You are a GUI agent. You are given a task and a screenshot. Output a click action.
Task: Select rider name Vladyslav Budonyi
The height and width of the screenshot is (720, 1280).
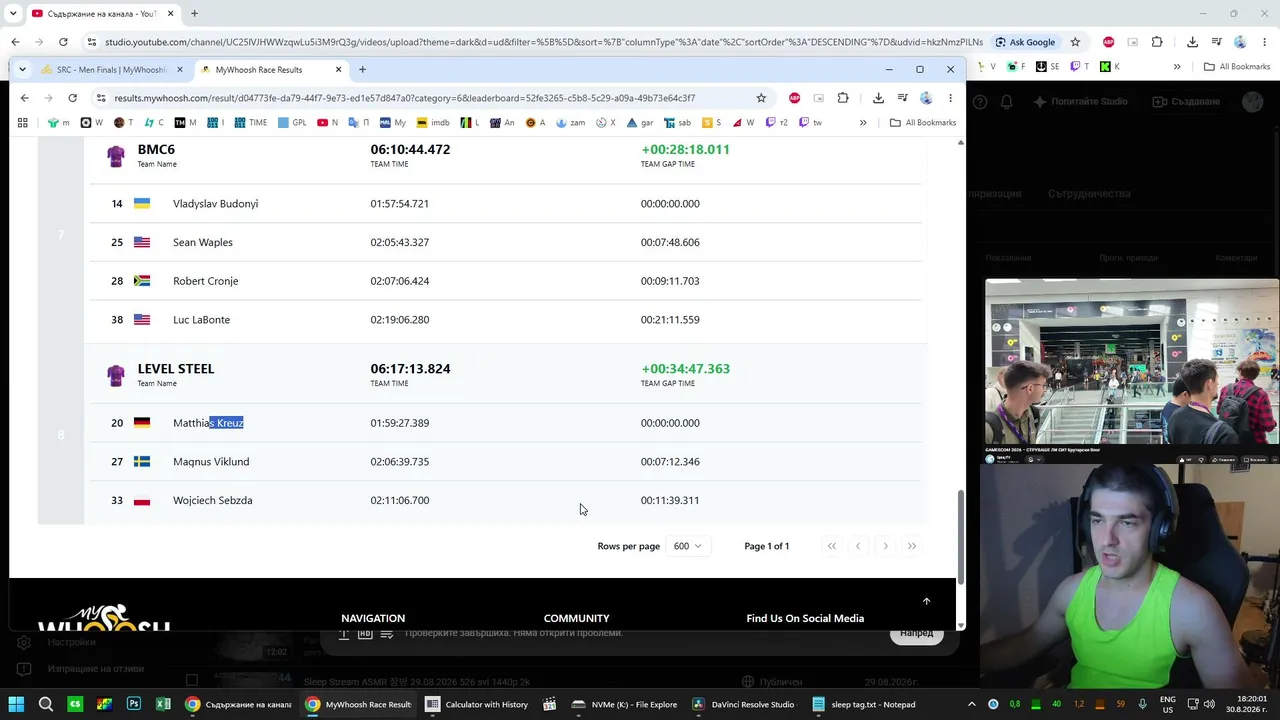point(215,204)
